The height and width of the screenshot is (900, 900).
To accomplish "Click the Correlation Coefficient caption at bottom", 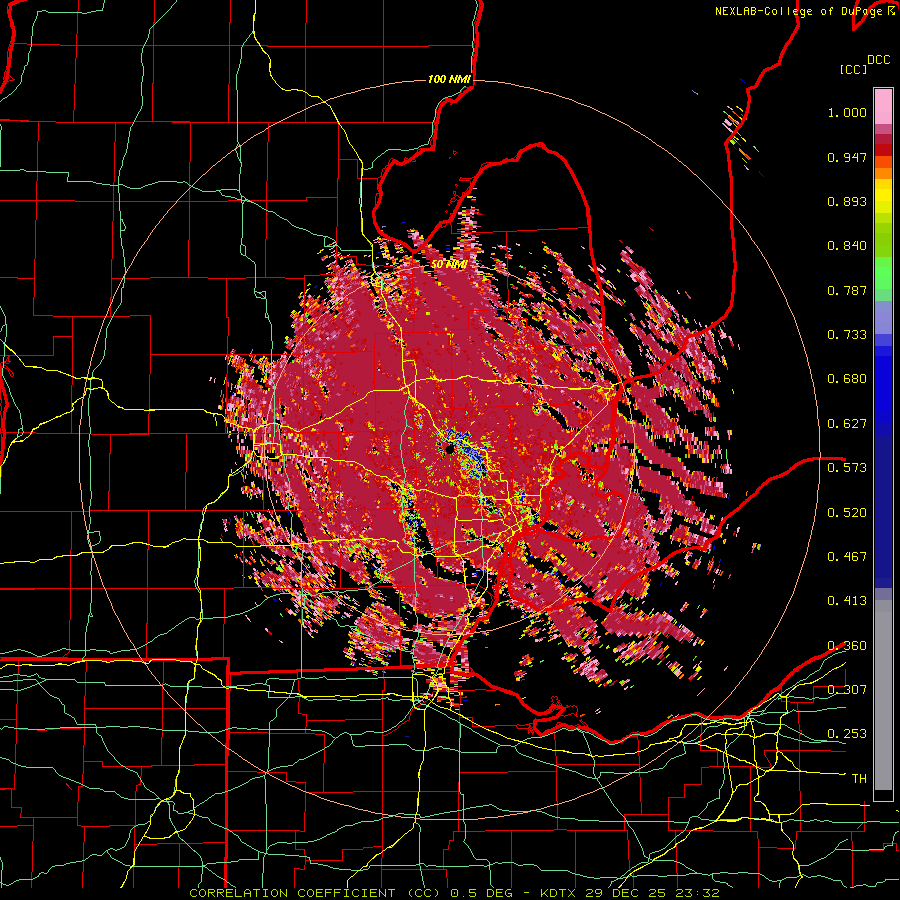I will click(x=454, y=893).
